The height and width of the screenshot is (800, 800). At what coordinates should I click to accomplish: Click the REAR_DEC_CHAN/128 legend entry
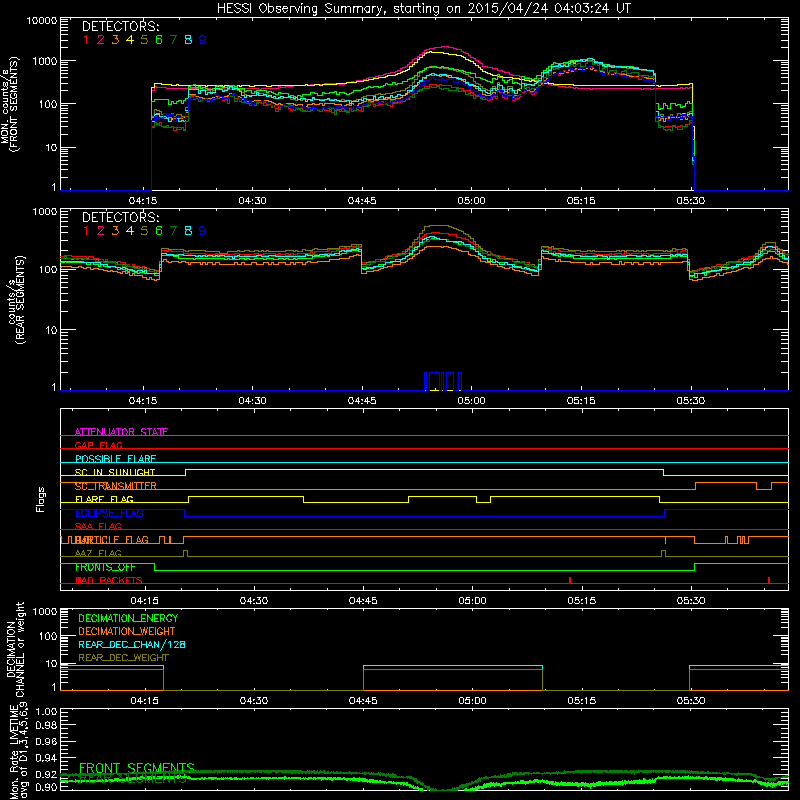coord(132,644)
